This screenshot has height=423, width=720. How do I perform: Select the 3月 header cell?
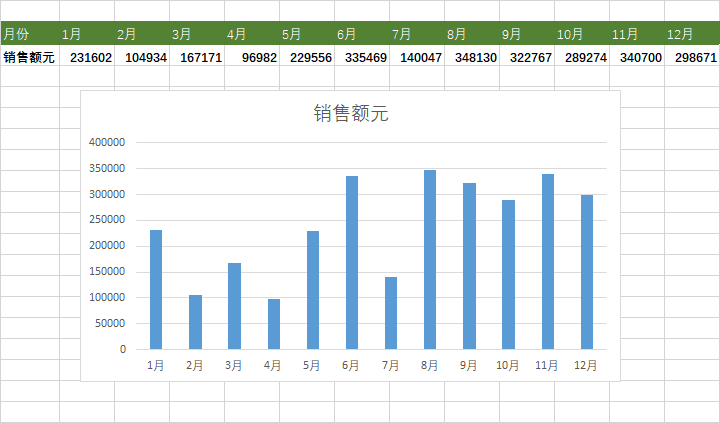tap(197, 34)
